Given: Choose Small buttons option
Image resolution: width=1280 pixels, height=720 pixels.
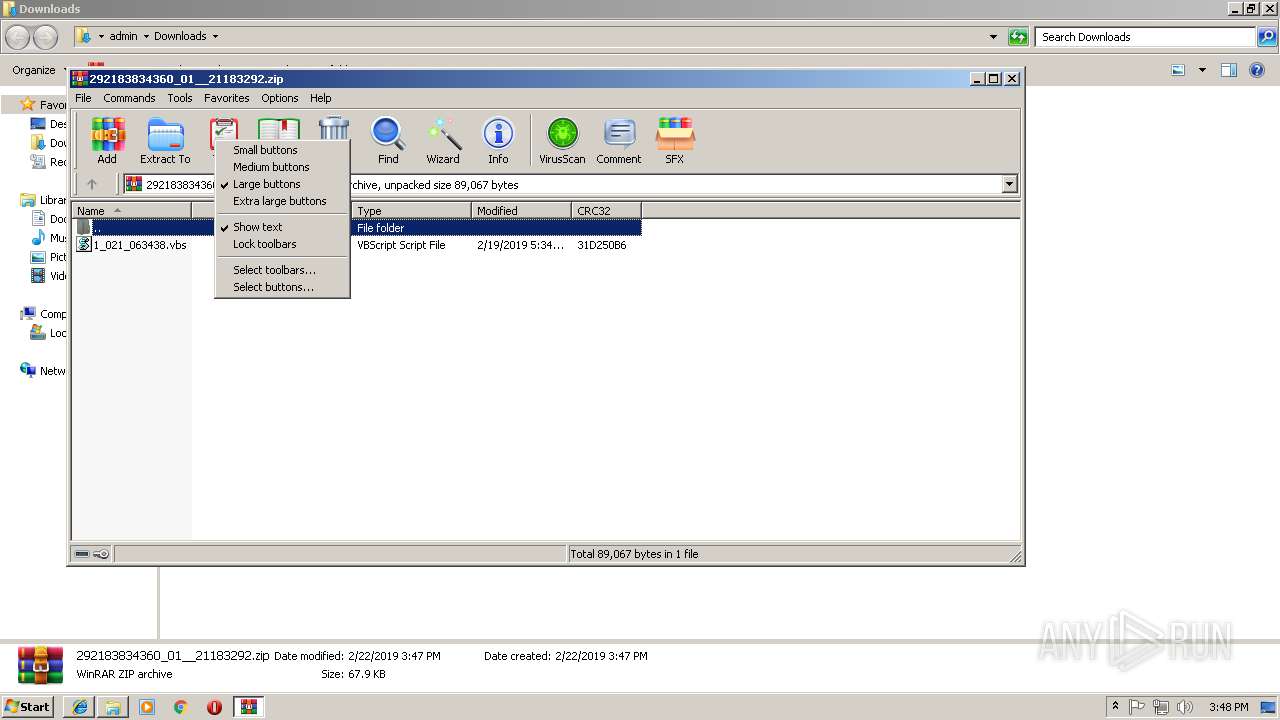Looking at the screenshot, I should click(283, 150).
